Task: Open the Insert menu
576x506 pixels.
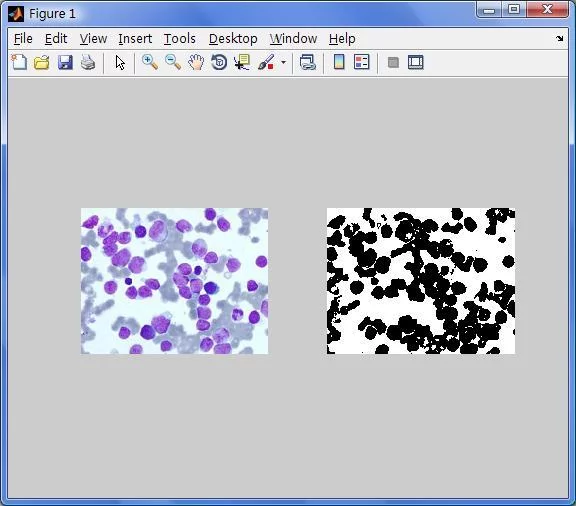Action: [135, 38]
